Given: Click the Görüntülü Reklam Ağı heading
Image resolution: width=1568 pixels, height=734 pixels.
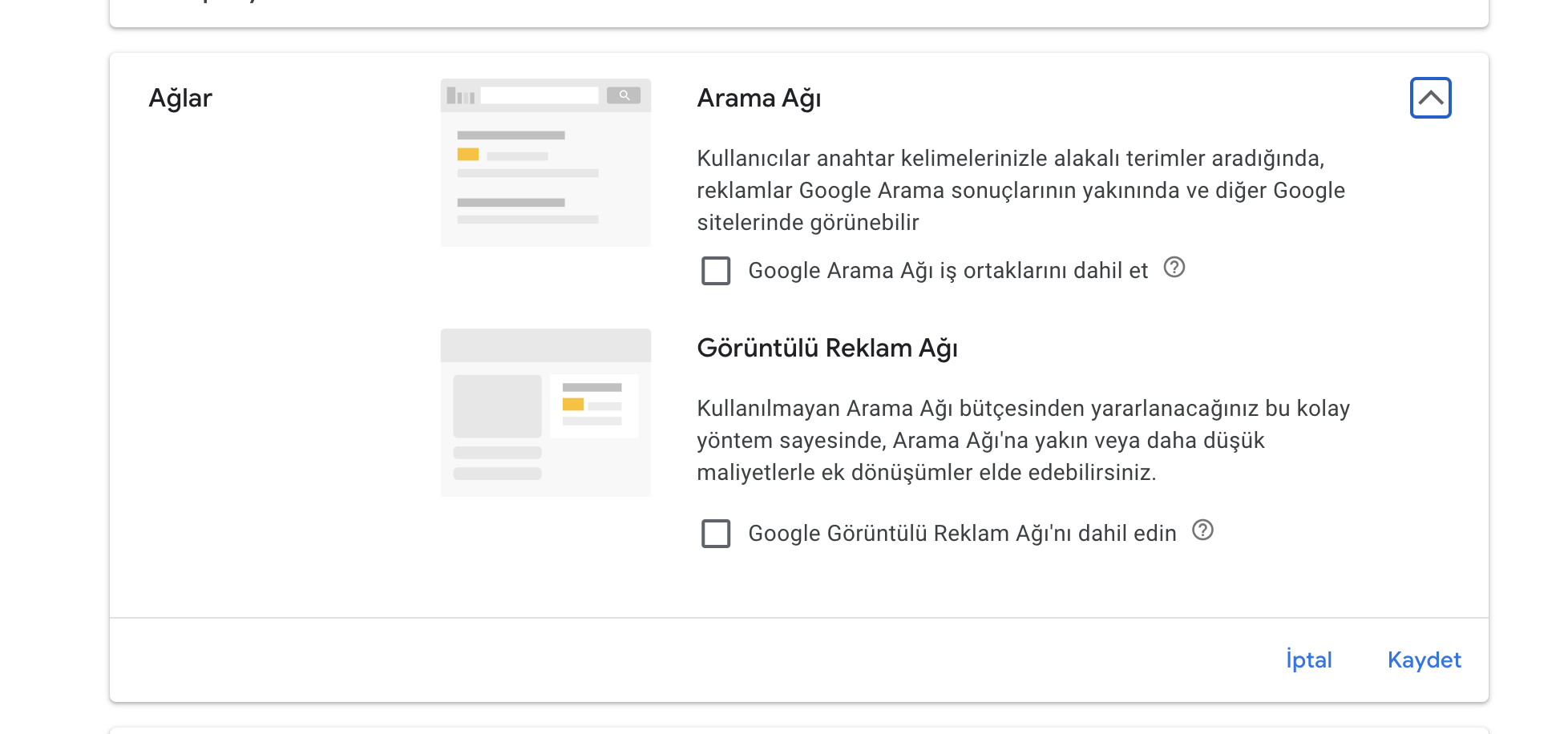Looking at the screenshot, I should click(x=827, y=349).
